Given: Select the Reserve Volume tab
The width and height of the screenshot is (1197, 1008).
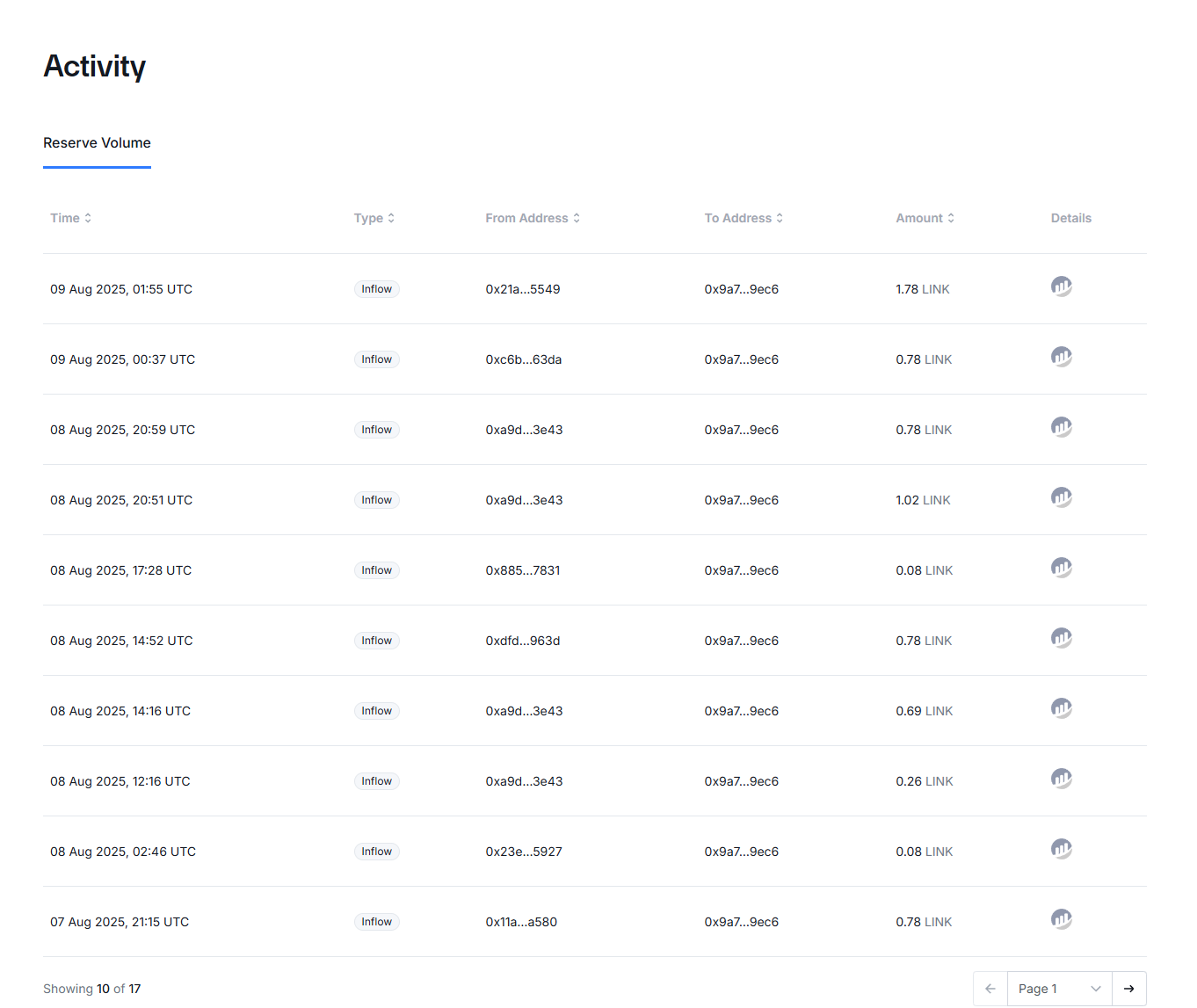Looking at the screenshot, I should [x=97, y=143].
